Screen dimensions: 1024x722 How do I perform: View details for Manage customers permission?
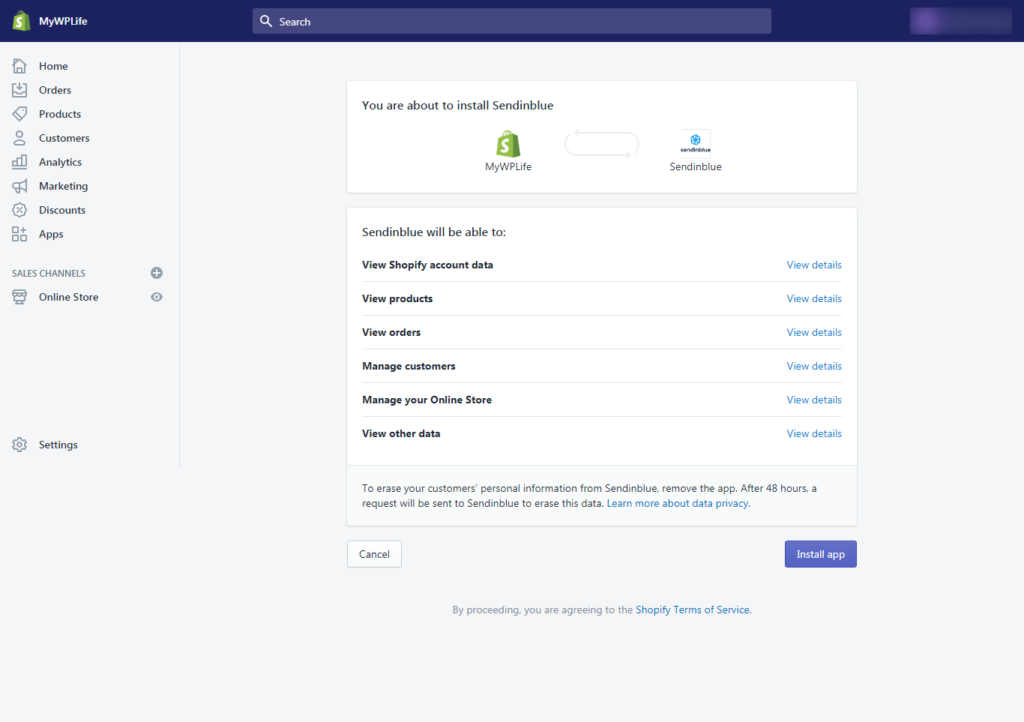pyautogui.click(x=814, y=366)
